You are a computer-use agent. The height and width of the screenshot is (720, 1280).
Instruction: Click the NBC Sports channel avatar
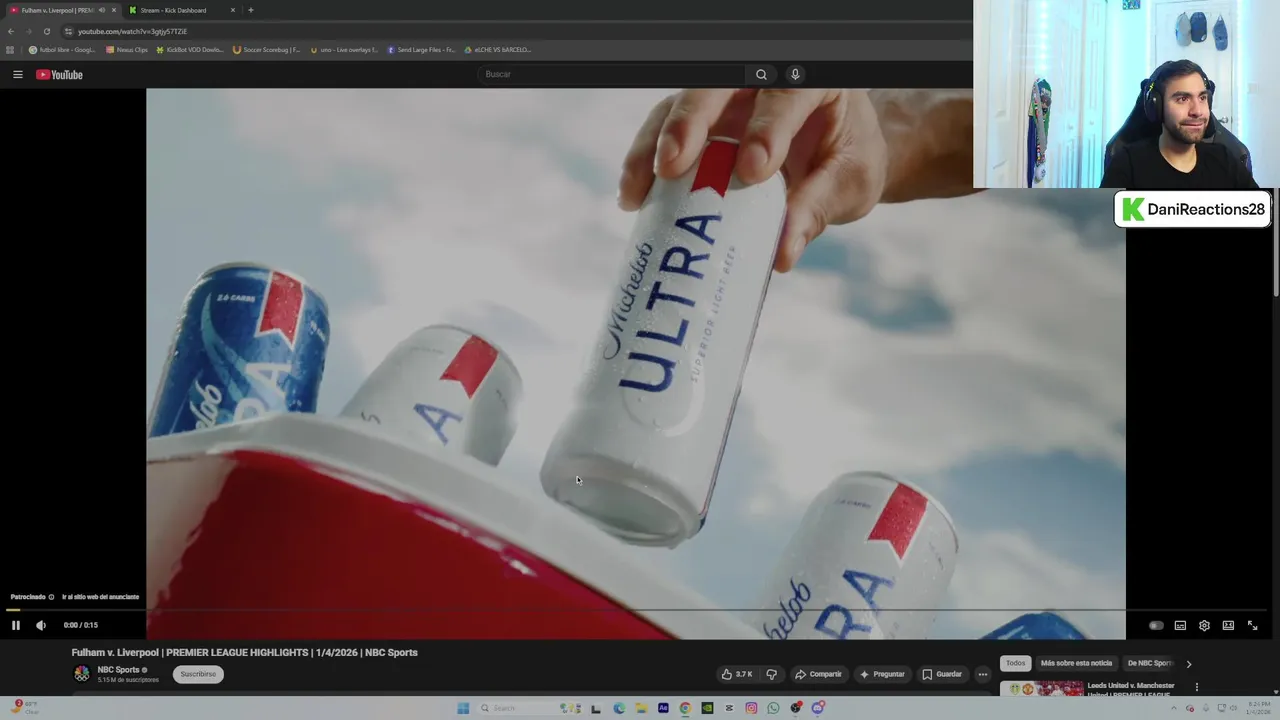point(82,674)
